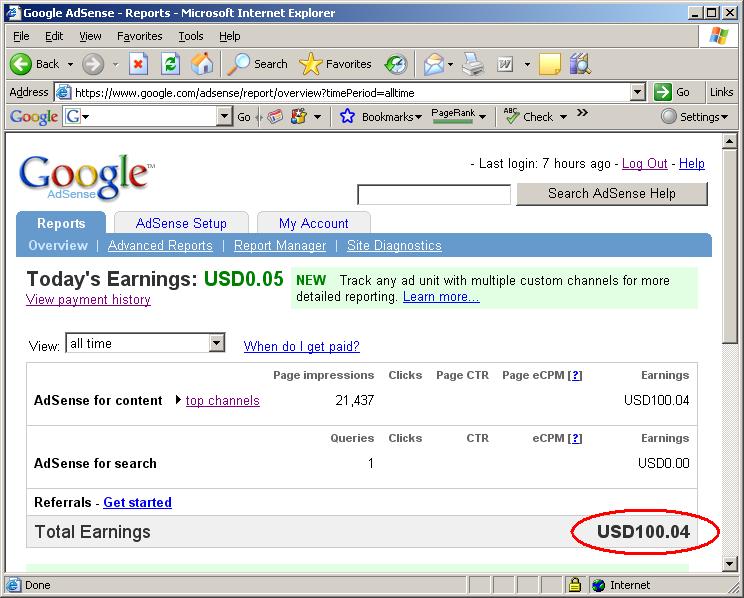Screen dimensions: 744x598
Task: Expand the Address bar URL dropdown
Action: point(638,92)
